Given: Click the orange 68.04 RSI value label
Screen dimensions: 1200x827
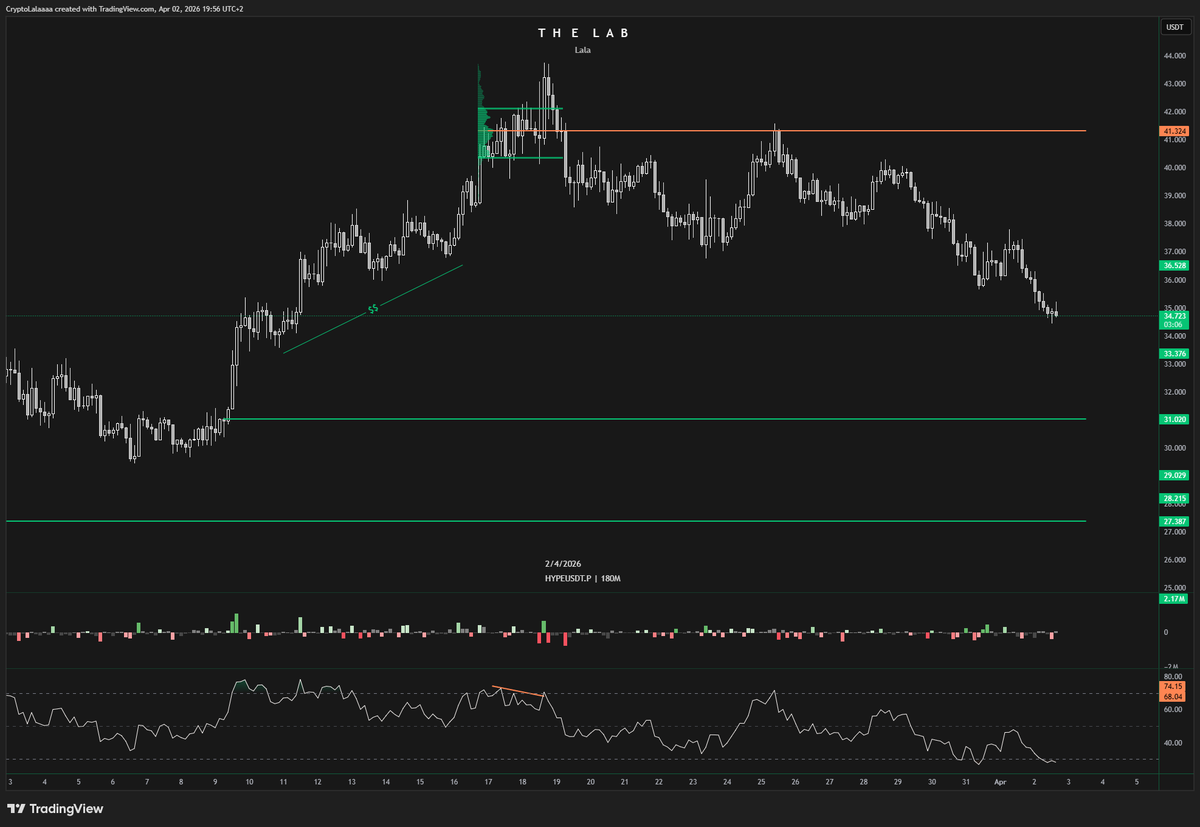Looking at the screenshot, I should (1173, 697).
